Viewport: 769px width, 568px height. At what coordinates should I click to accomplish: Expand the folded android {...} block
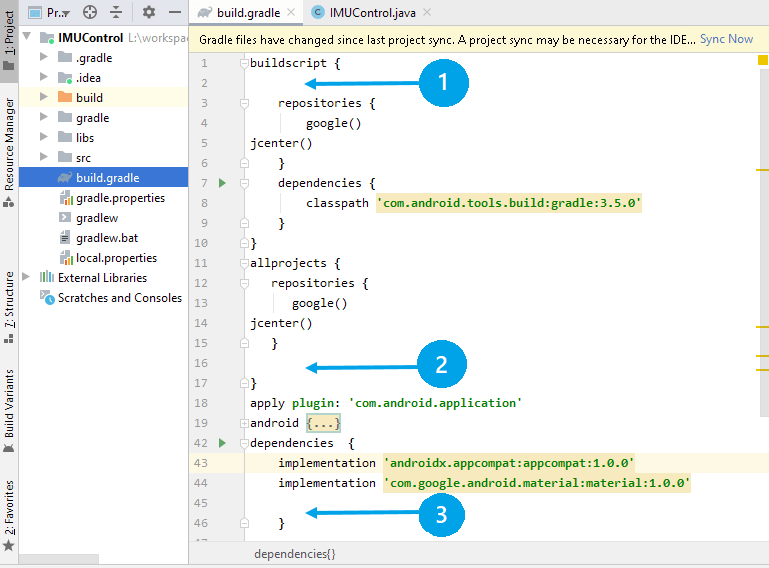pos(323,423)
